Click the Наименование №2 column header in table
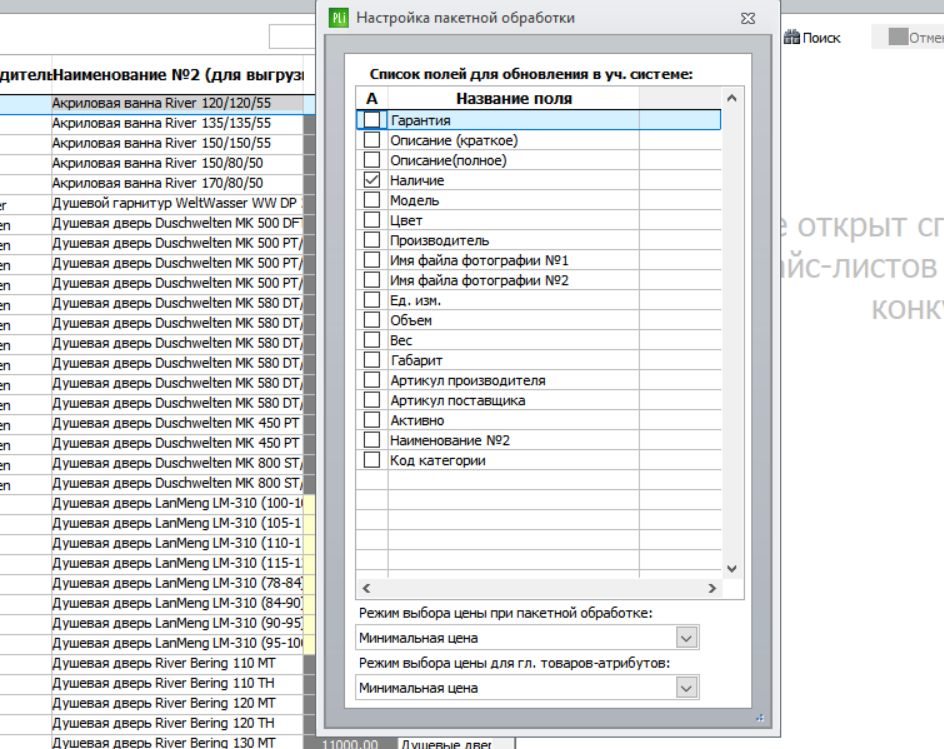Image resolution: width=944 pixels, height=749 pixels. (x=178, y=75)
